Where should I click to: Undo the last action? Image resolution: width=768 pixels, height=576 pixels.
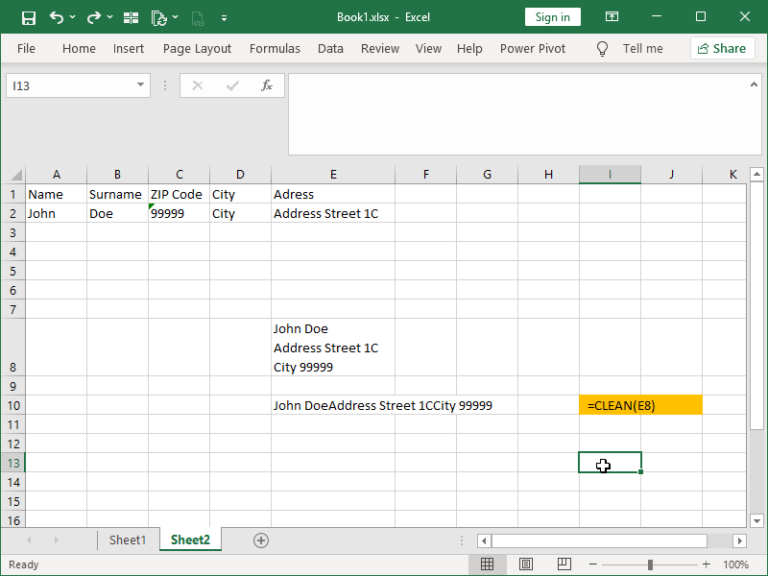[56, 17]
